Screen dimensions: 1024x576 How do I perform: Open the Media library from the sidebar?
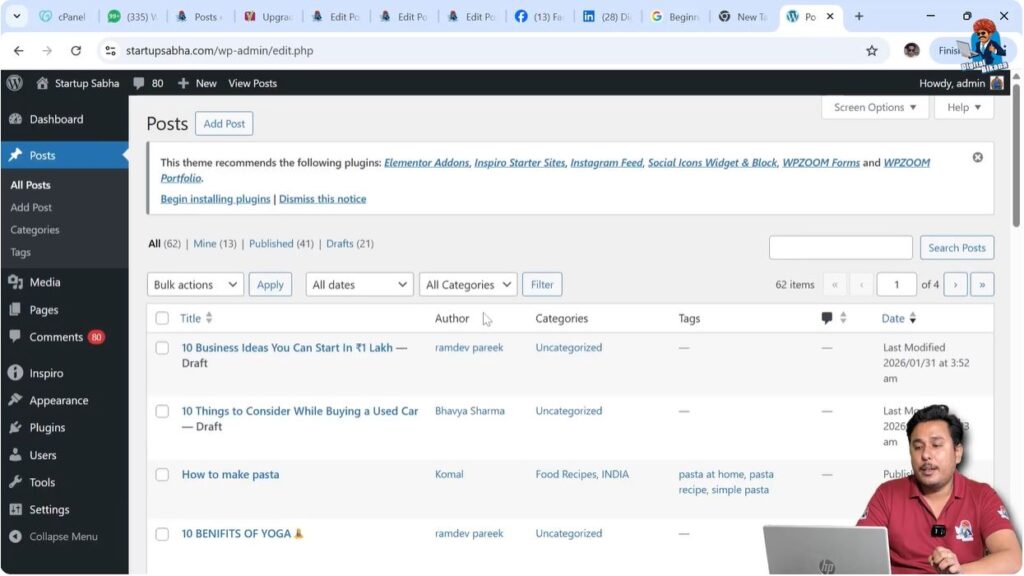45,281
